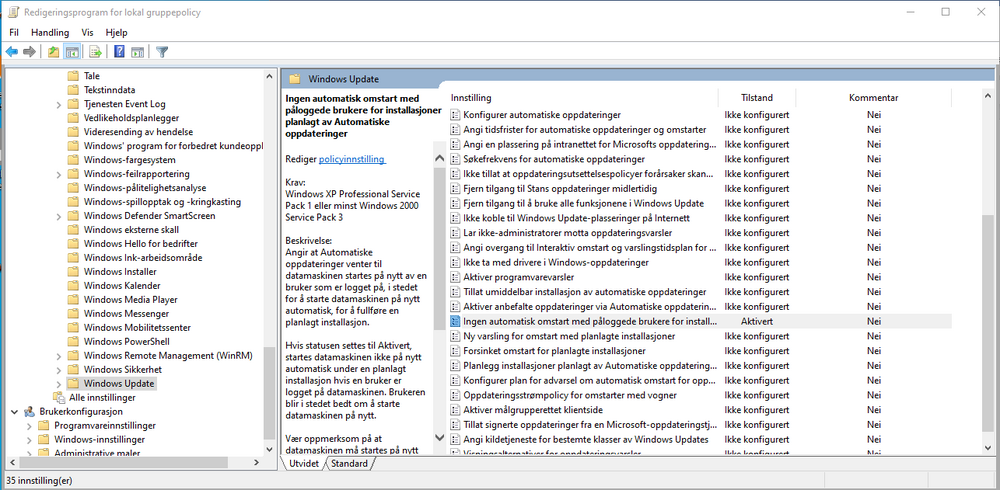Select the Alle innstillinger tree node
The image size is (1000, 490).
pyautogui.click(x=103, y=397)
